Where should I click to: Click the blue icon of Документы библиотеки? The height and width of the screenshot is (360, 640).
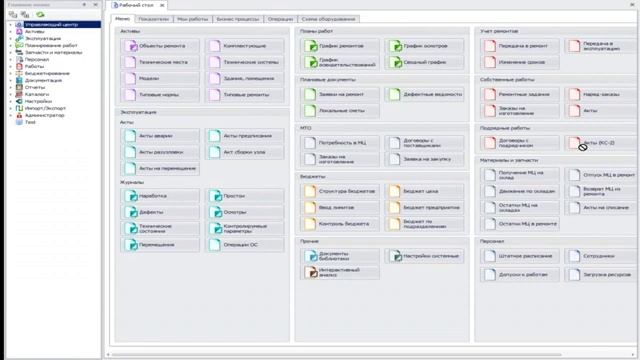[x=311, y=256]
